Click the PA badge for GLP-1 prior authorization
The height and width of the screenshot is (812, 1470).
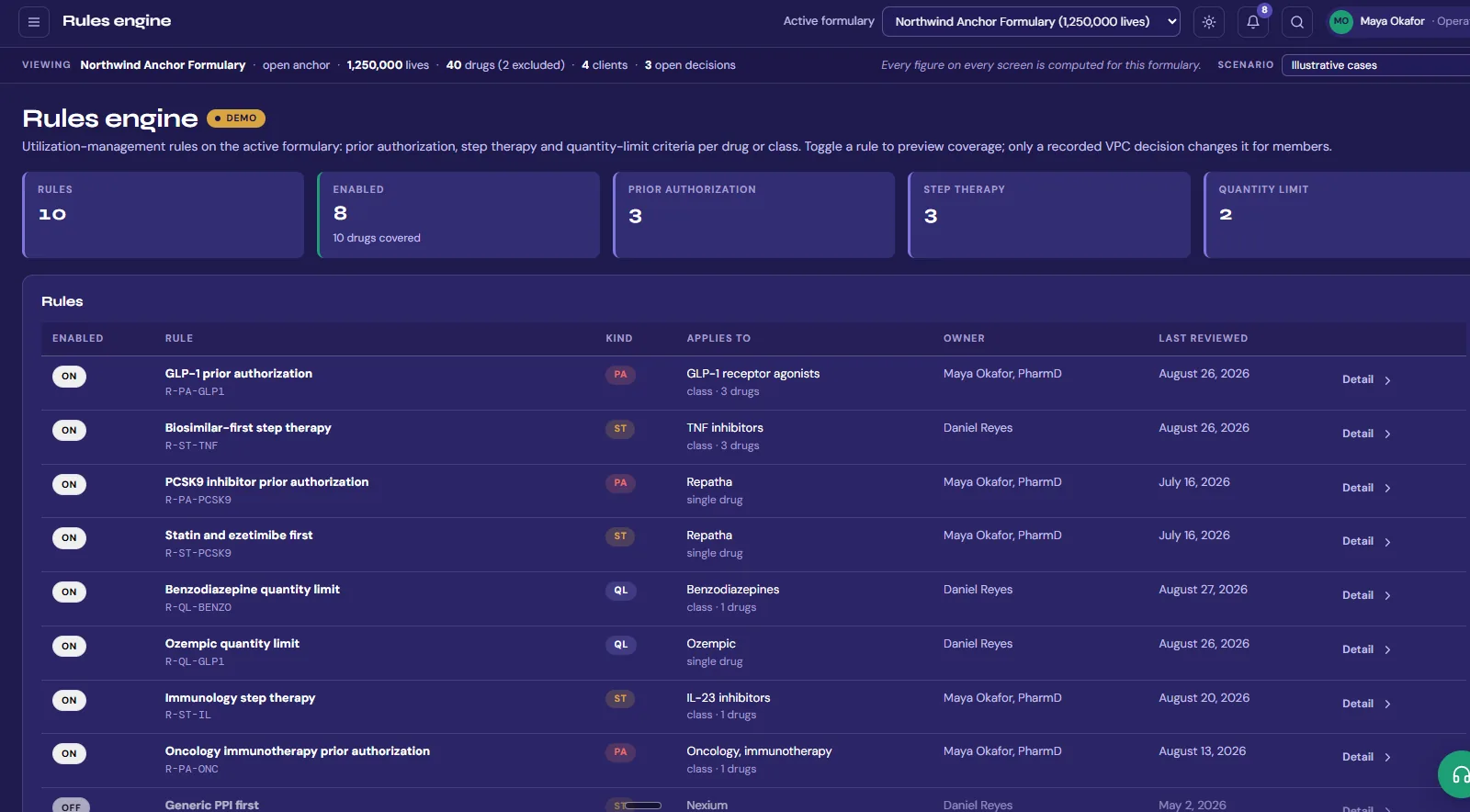(620, 375)
